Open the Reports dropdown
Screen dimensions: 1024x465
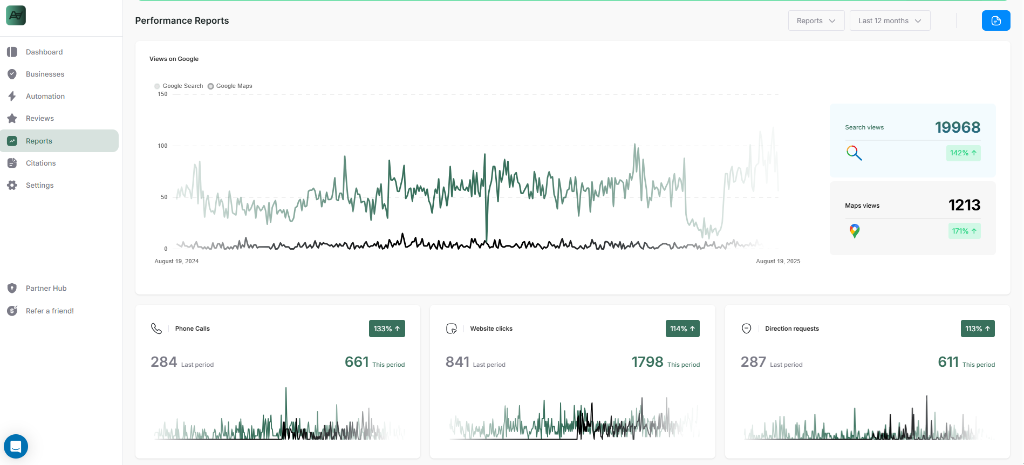click(816, 21)
